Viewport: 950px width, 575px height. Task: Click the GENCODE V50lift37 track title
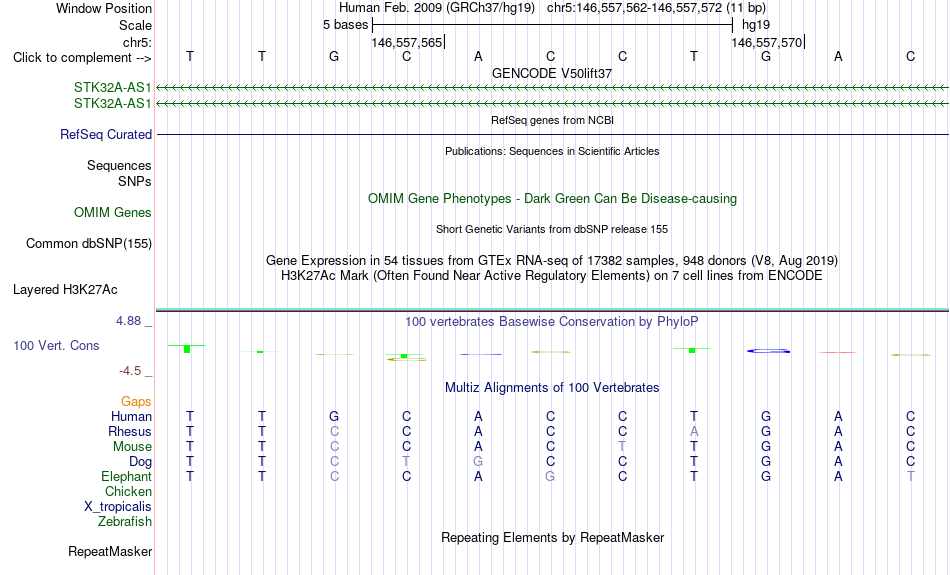(x=552, y=73)
